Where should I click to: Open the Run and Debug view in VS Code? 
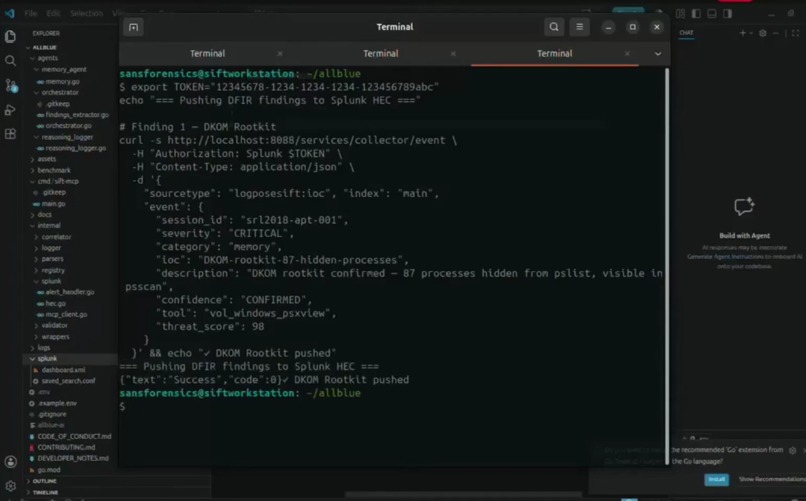(x=10, y=110)
